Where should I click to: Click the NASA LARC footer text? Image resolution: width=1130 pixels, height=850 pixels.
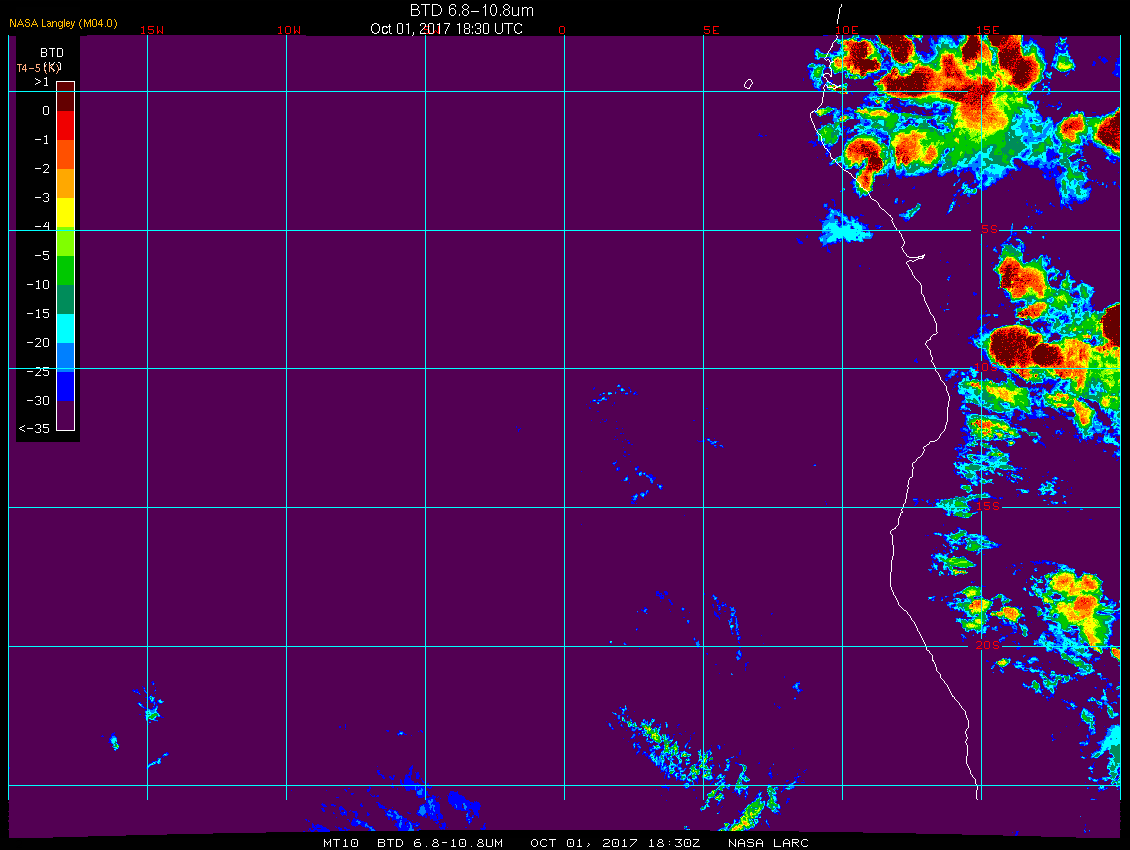(768, 843)
